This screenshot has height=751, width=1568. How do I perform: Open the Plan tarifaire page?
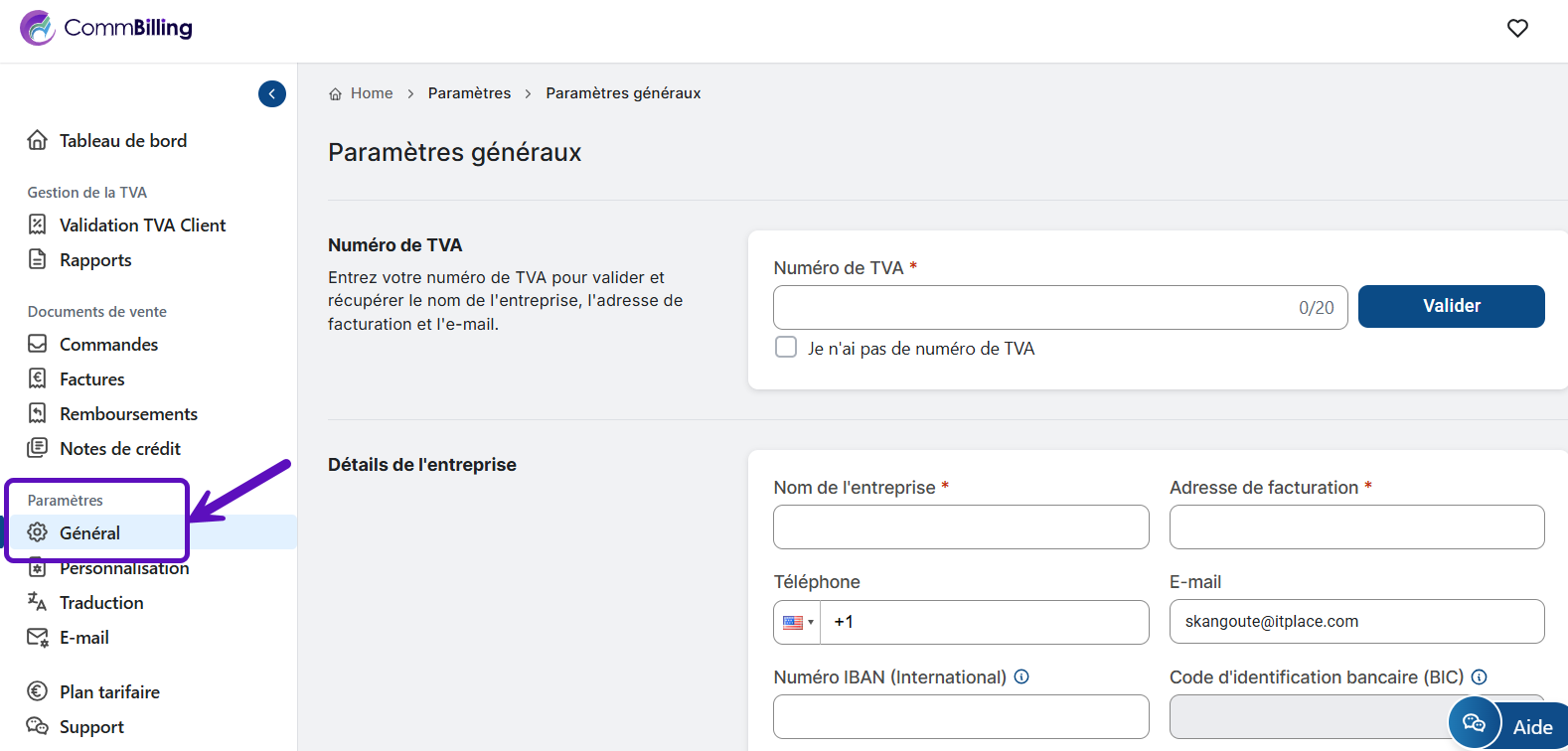109,692
